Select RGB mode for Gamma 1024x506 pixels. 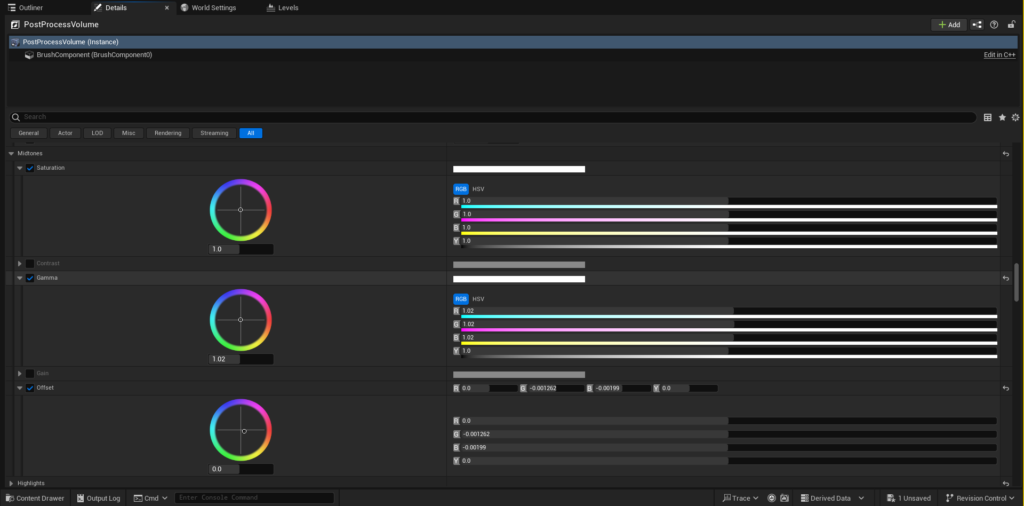coord(461,299)
